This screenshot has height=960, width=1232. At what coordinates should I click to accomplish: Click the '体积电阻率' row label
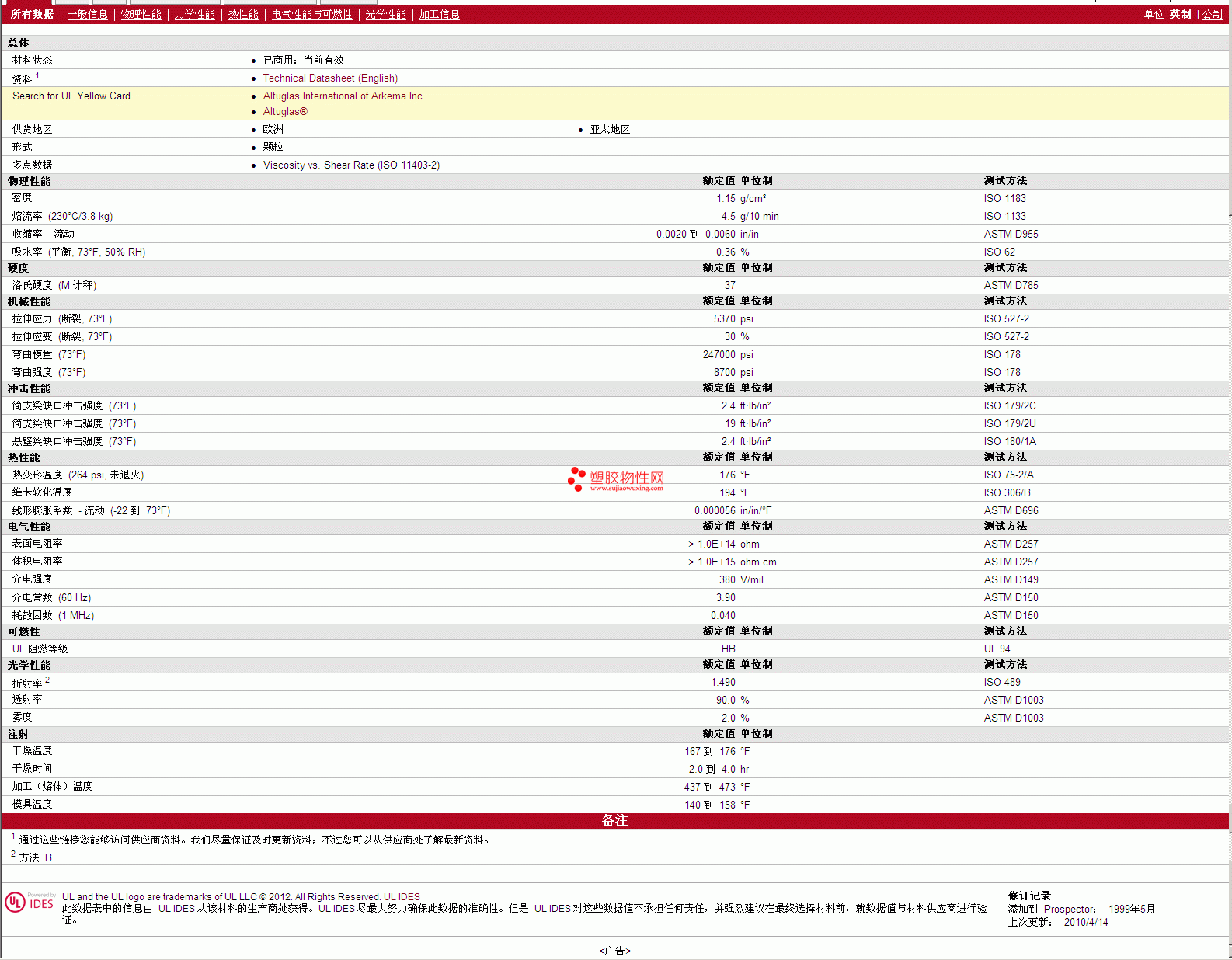point(37,562)
